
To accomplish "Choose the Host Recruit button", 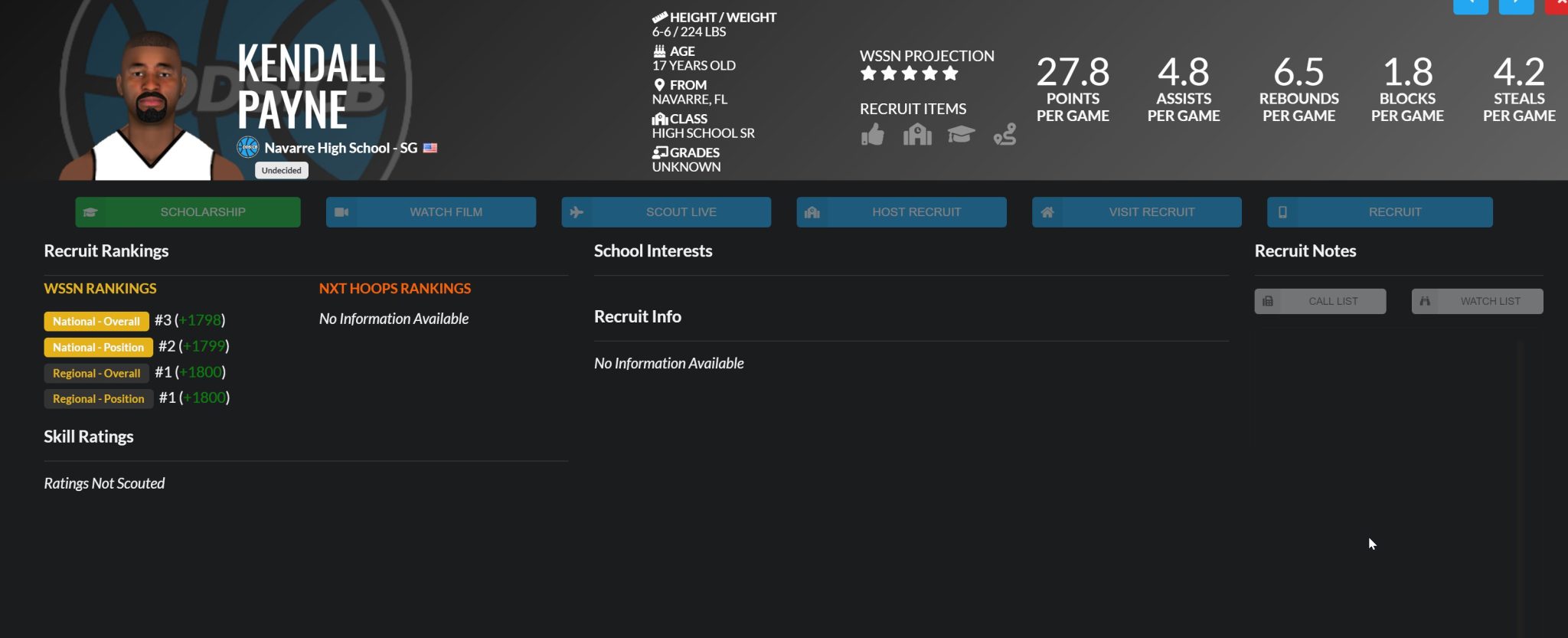I will pyautogui.click(x=901, y=212).
